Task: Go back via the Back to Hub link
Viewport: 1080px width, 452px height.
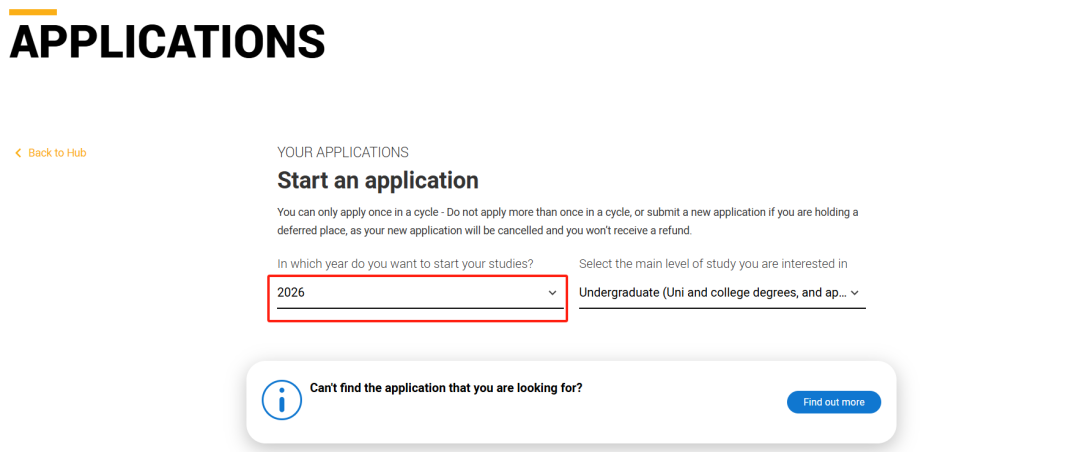Action: pyautogui.click(x=51, y=153)
